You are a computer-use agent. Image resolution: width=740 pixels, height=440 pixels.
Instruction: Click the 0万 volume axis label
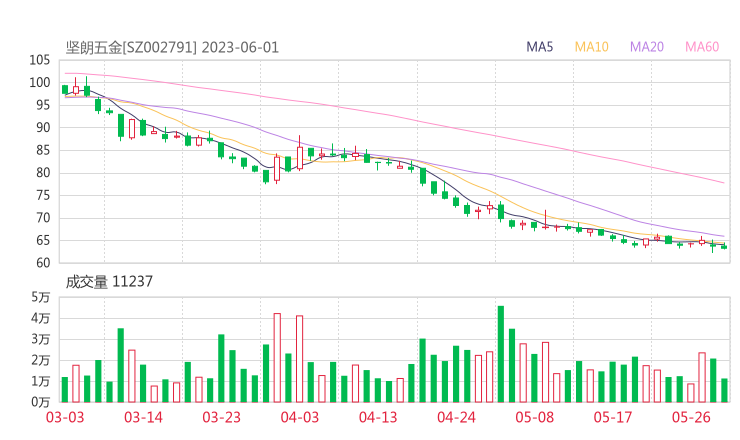coord(41,402)
